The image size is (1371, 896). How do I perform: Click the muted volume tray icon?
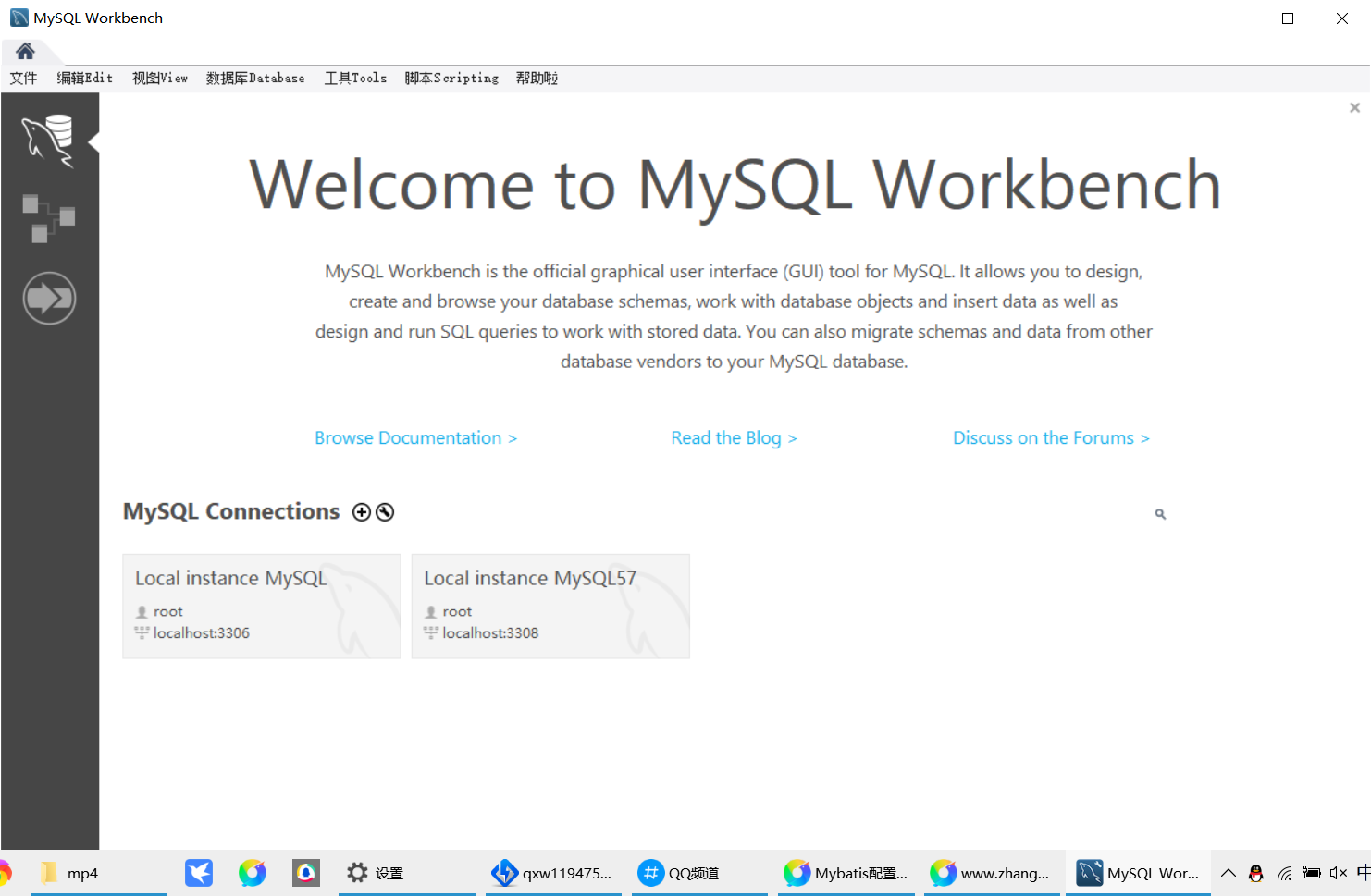pyautogui.click(x=1339, y=873)
